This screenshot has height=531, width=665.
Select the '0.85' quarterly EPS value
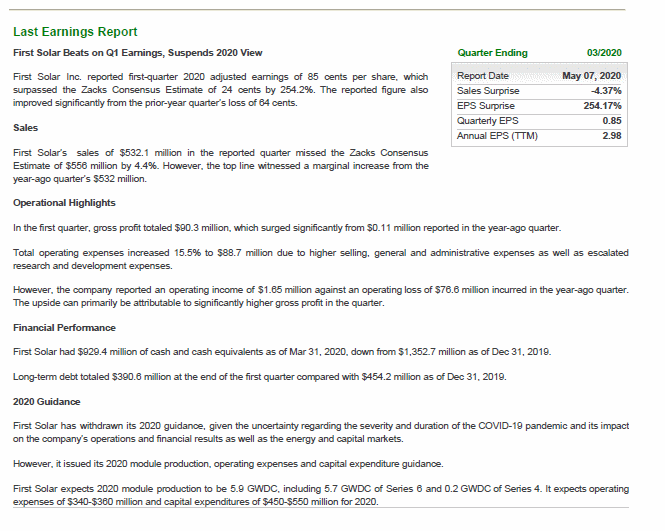pos(612,121)
